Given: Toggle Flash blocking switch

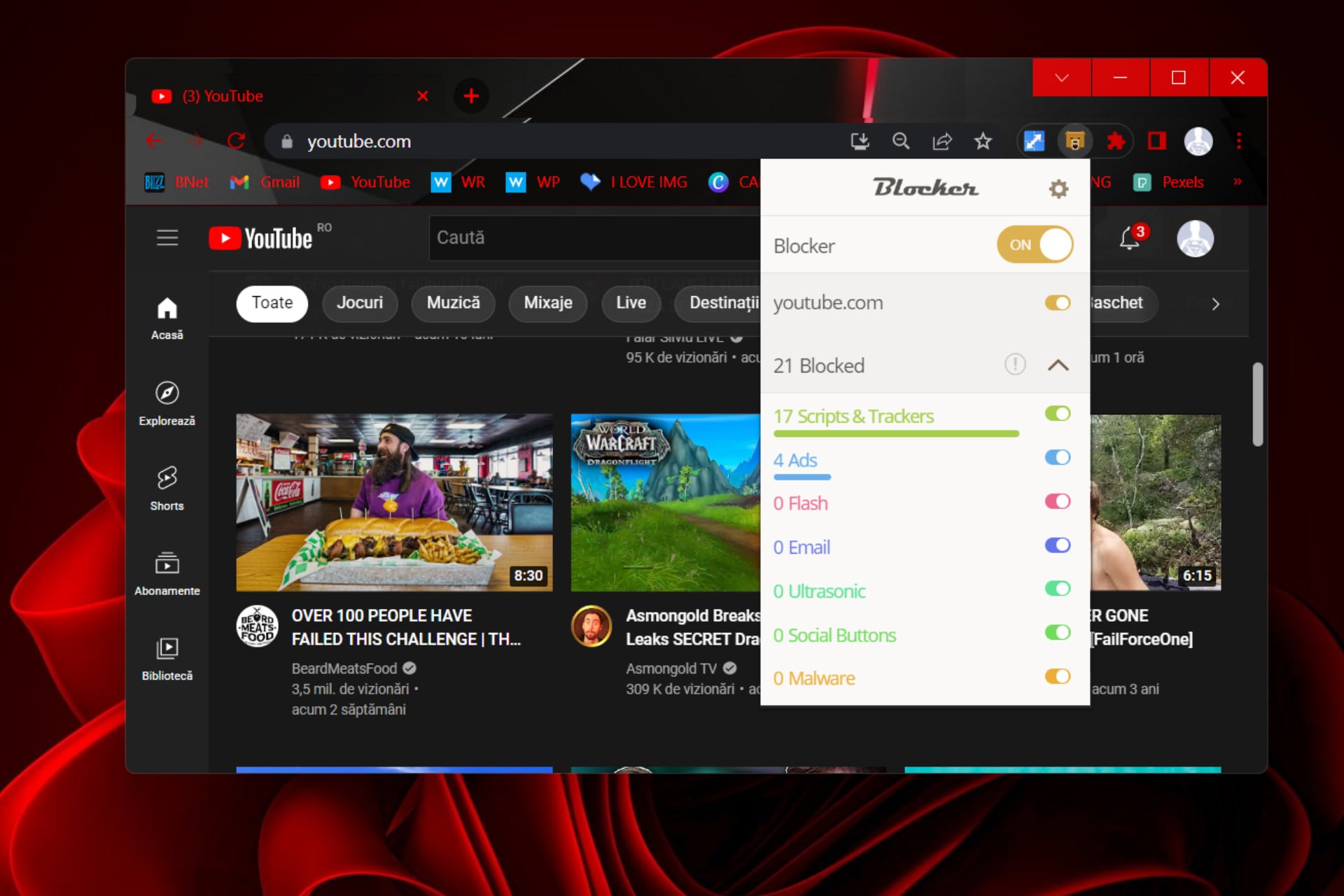Looking at the screenshot, I should coord(1058,501).
